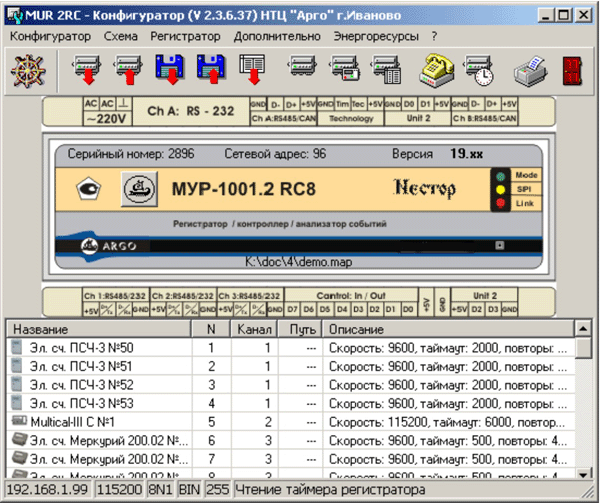
Task: Click Меркурий 200.02 name in row N 6
Action: tap(109, 441)
